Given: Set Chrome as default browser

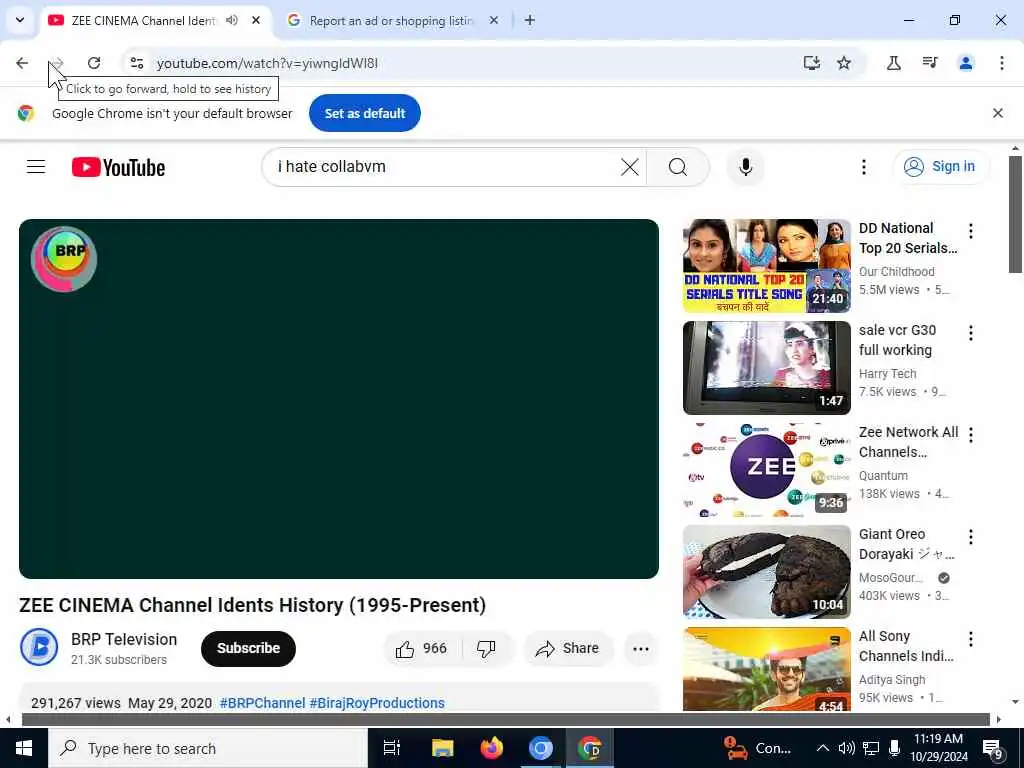Looking at the screenshot, I should pos(364,113).
